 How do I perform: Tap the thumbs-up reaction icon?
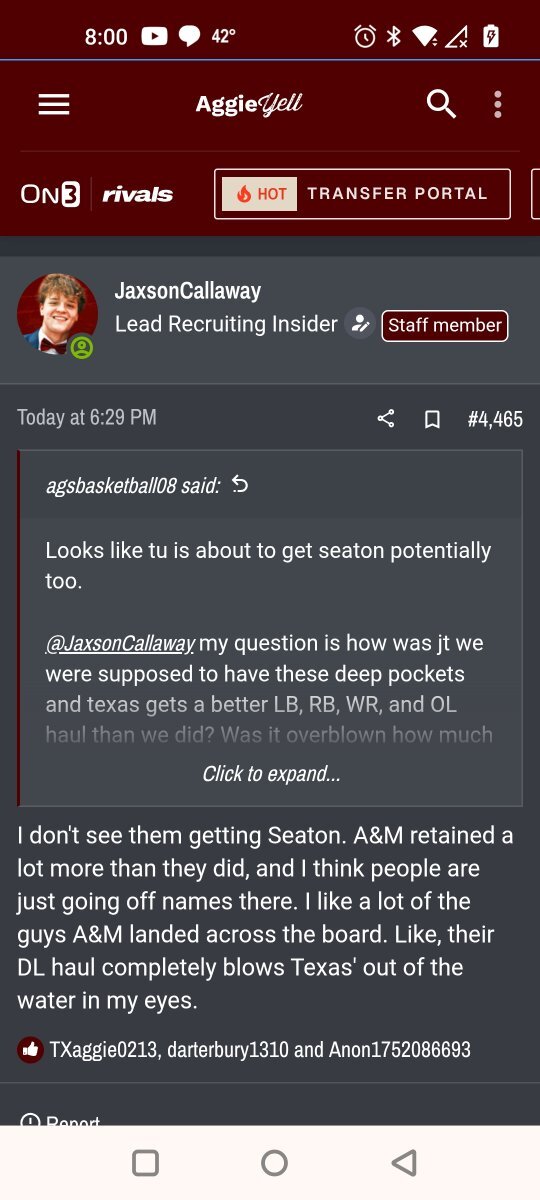(31, 1049)
